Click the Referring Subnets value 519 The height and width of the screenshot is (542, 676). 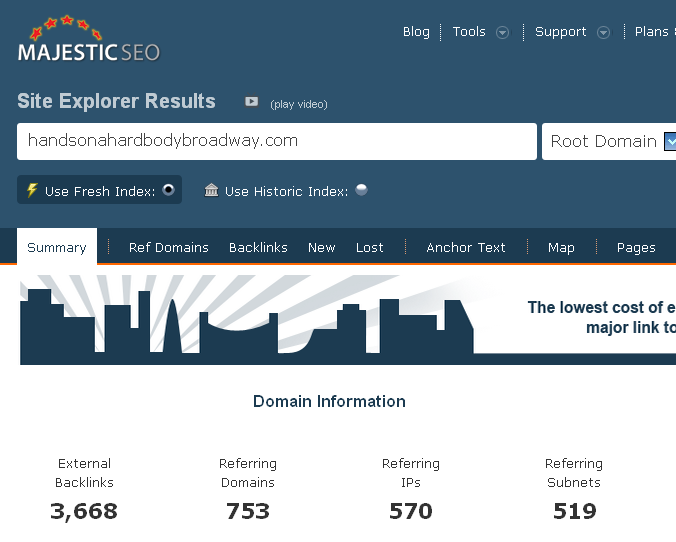click(x=574, y=511)
